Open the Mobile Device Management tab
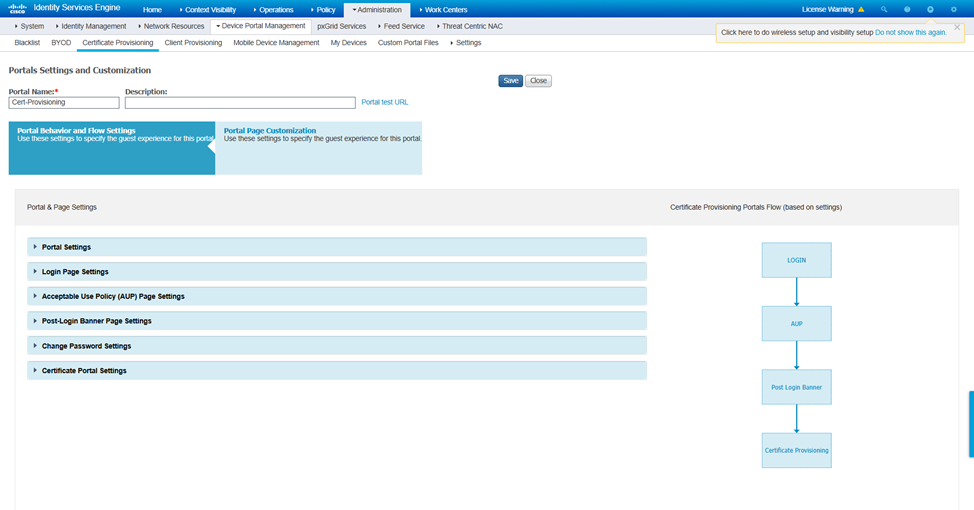Viewport: 974px width, 510px height. click(x=276, y=43)
